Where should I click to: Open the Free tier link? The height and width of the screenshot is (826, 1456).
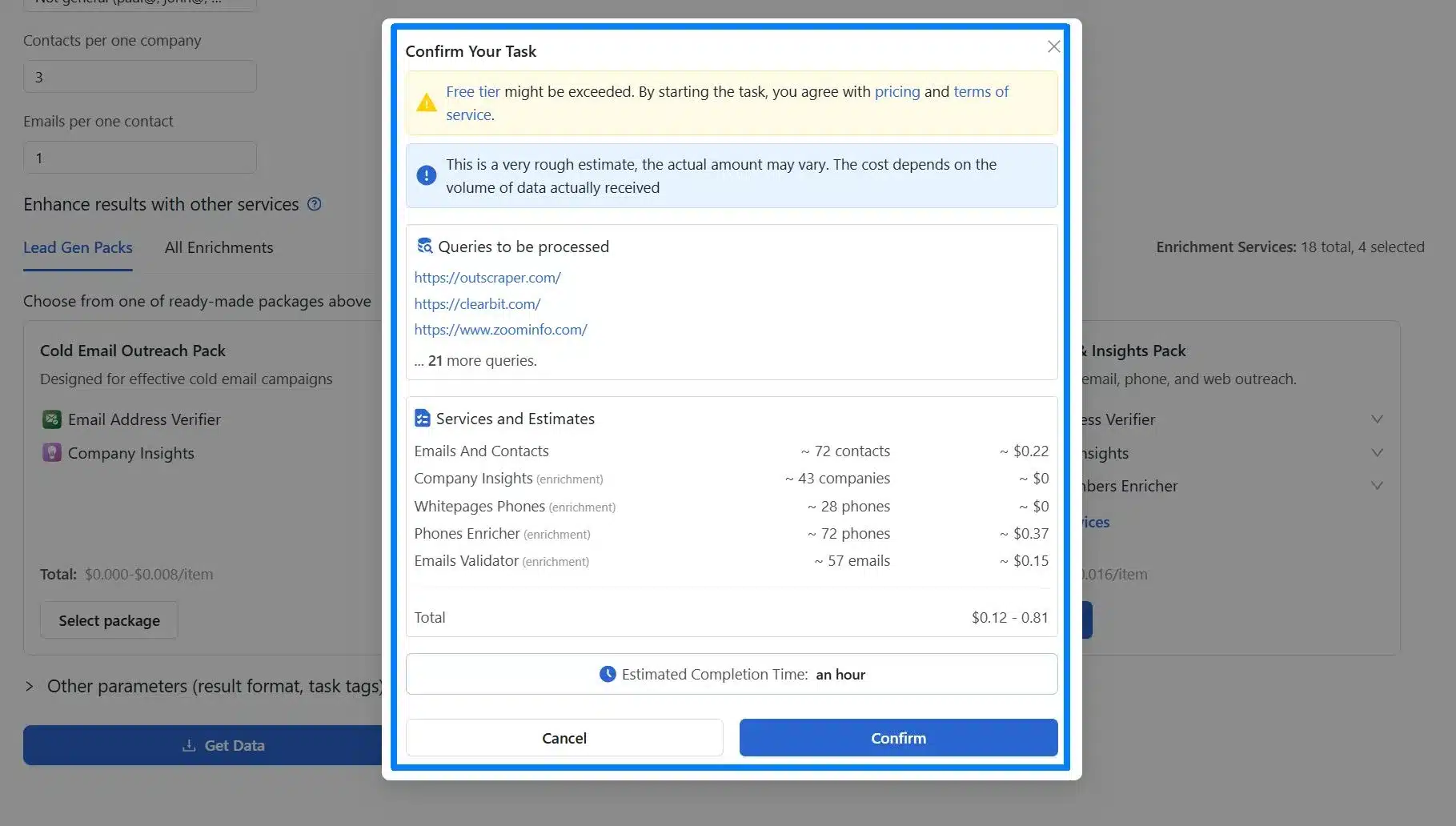click(472, 92)
